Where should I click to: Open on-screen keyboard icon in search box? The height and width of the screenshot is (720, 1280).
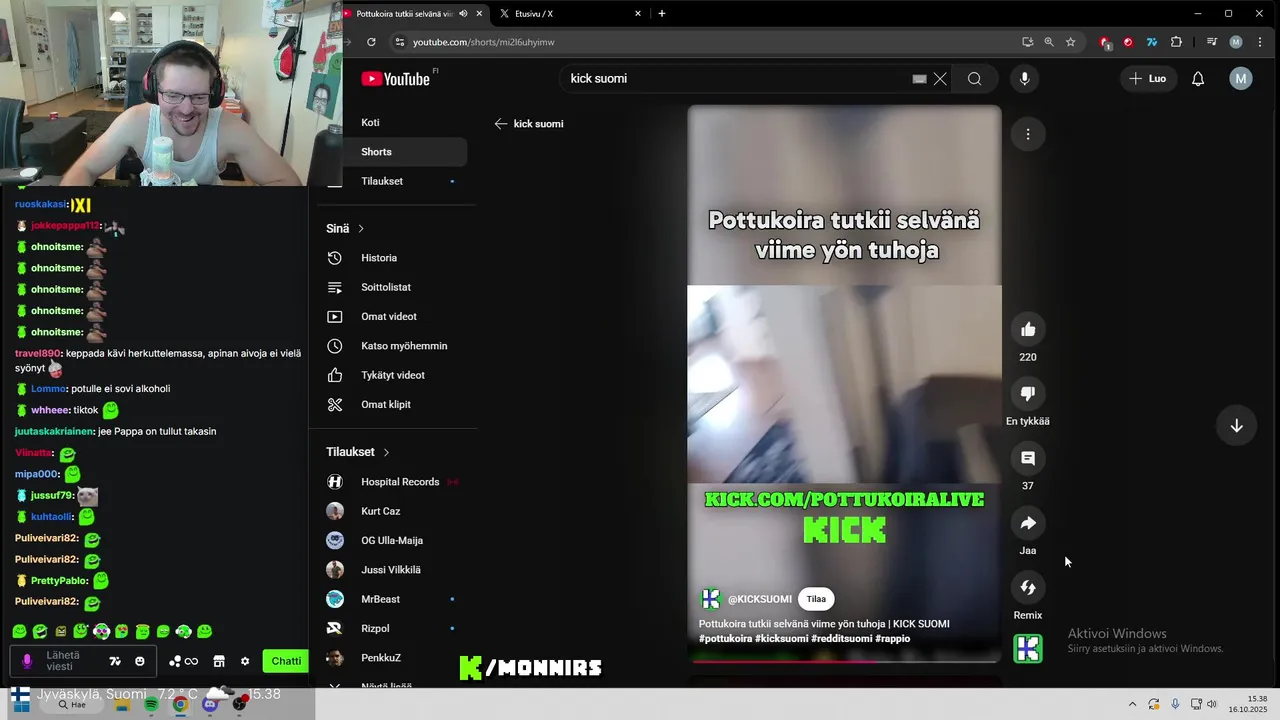(x=919, y=79)
